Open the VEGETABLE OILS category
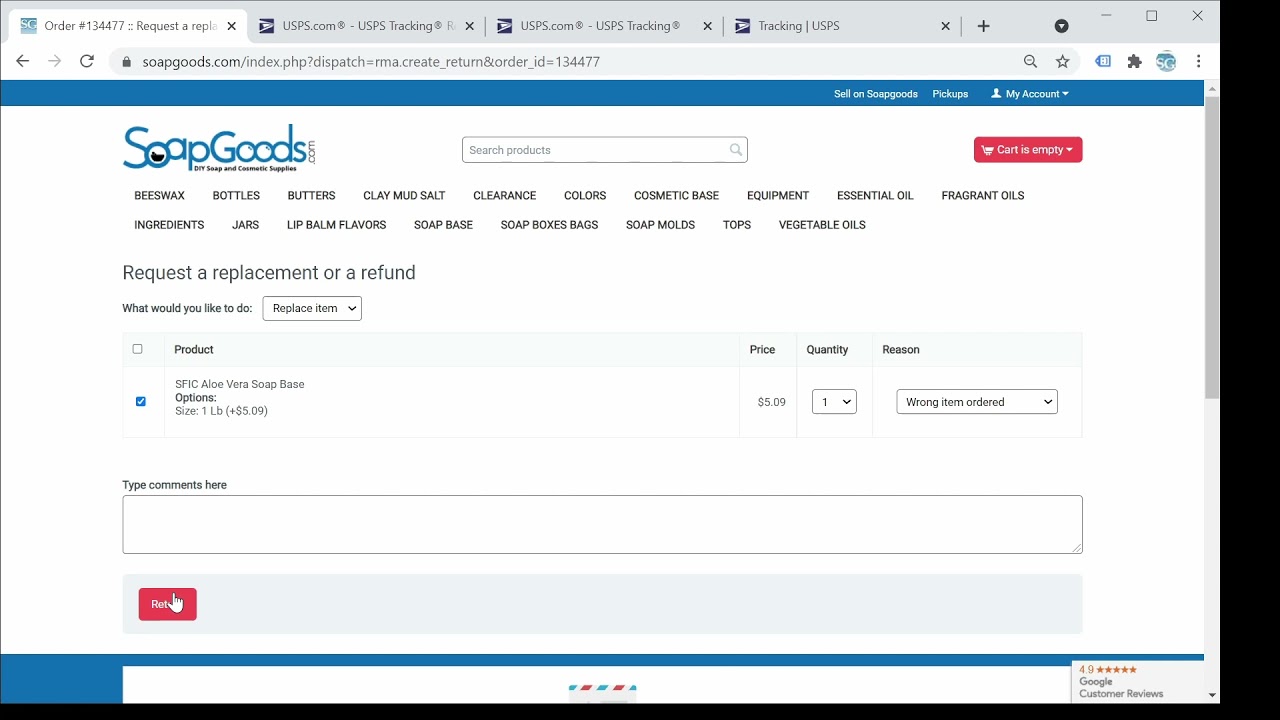 822,225
